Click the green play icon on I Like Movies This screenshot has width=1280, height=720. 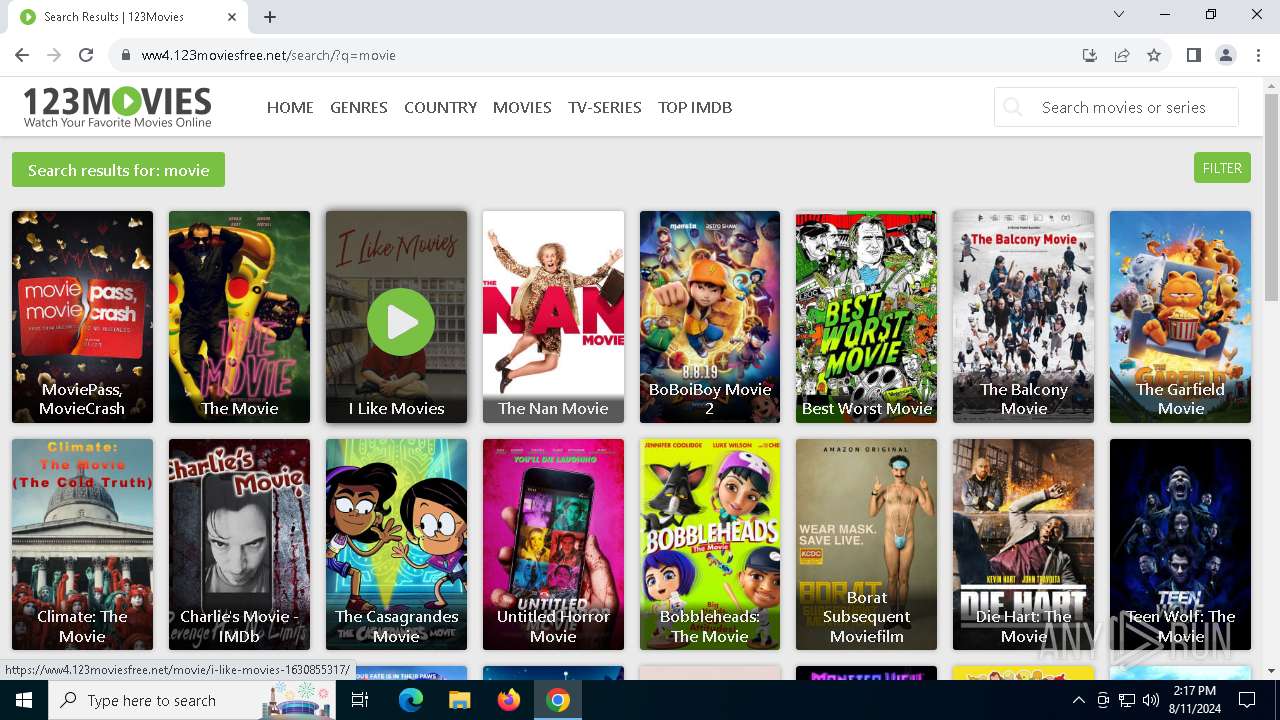tap(401, 322)
